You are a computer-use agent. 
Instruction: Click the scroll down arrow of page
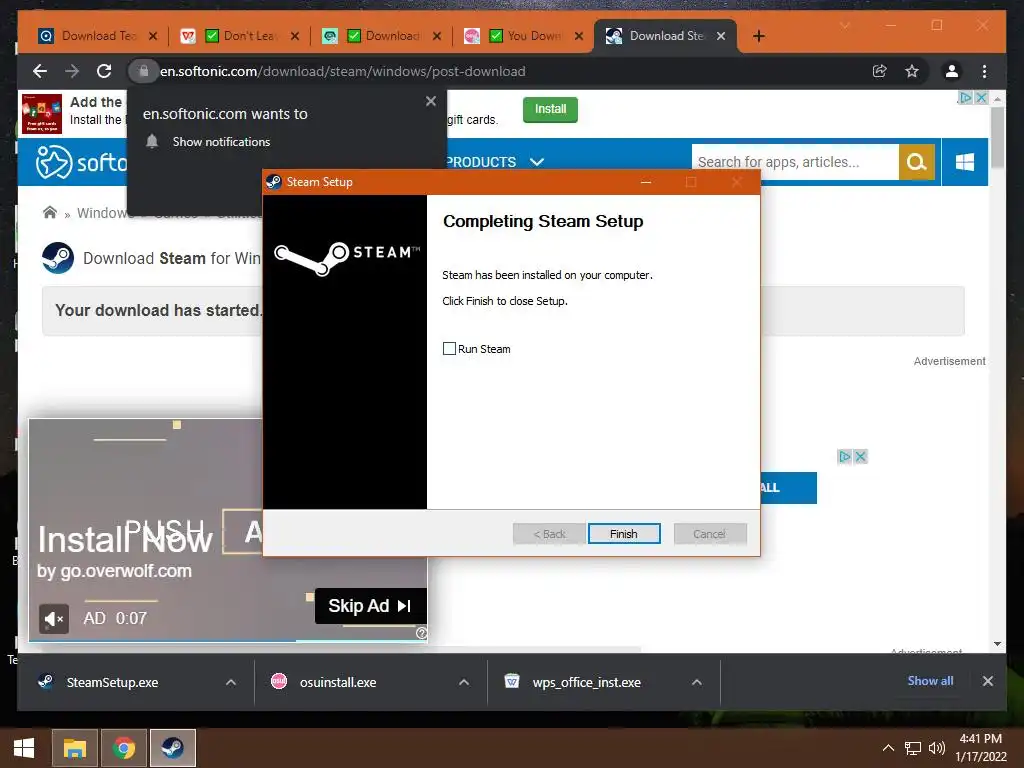997,644
